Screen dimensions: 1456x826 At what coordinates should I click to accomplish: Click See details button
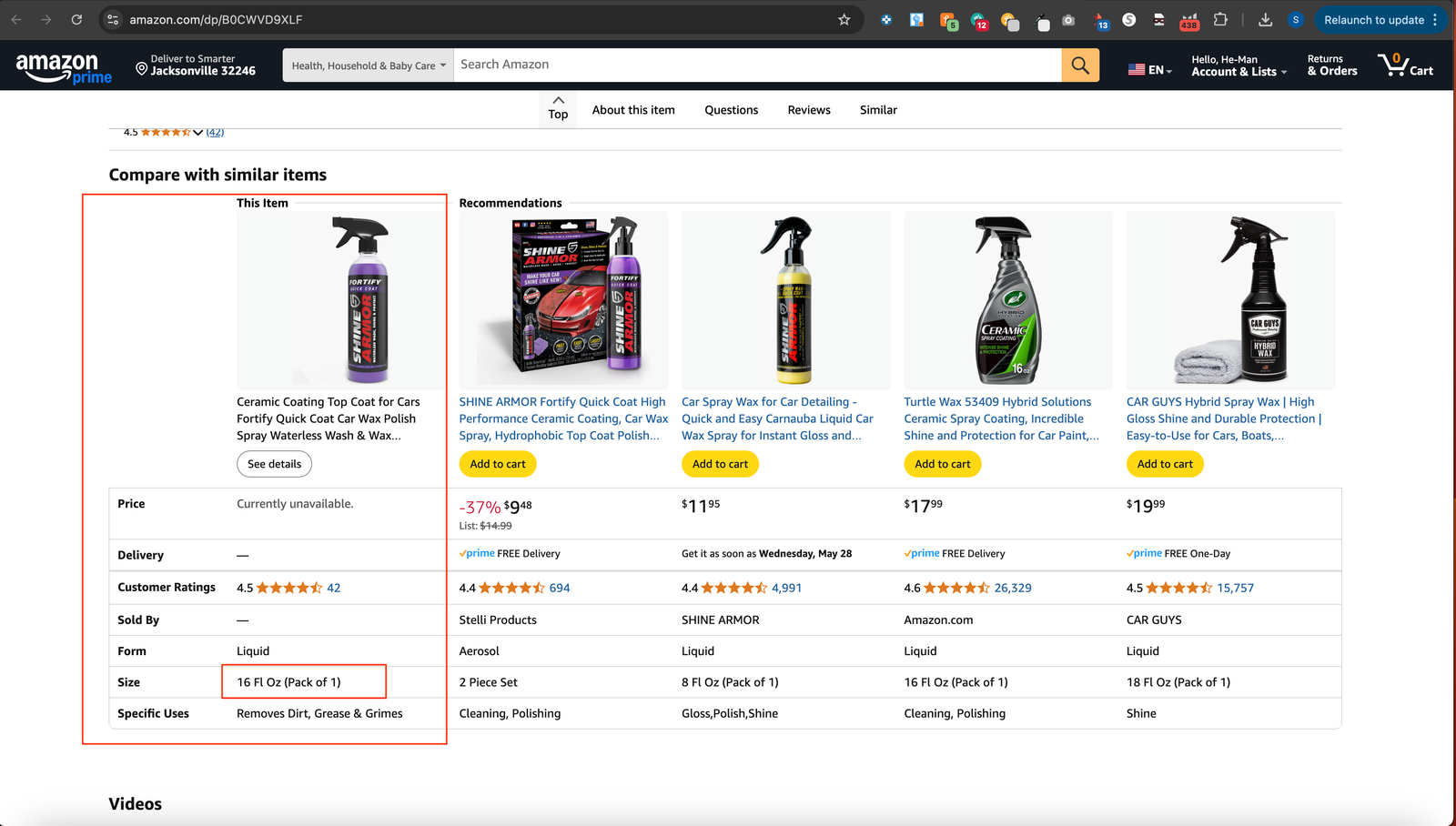click(274, 464)
